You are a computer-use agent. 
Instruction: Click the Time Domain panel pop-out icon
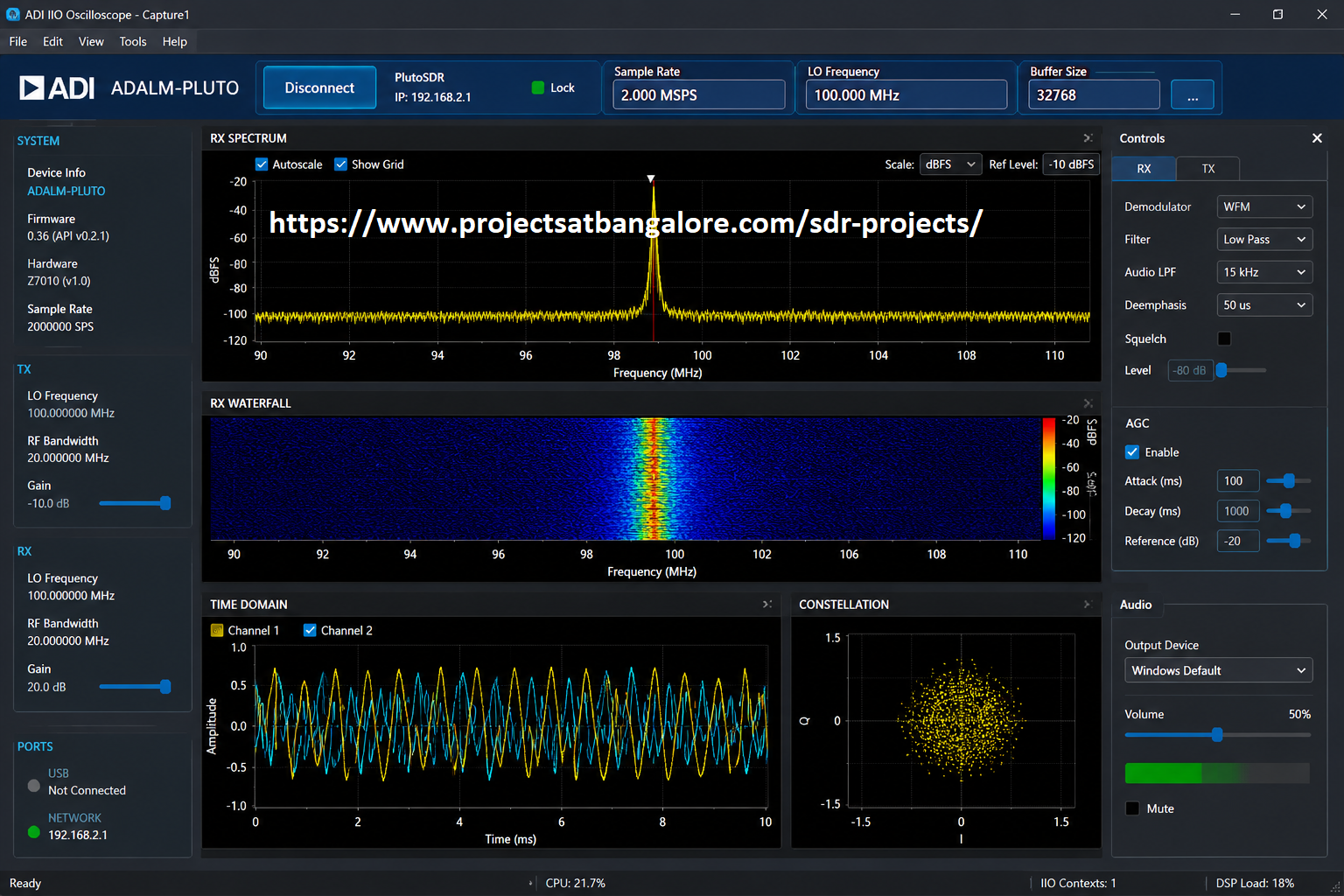(x=766, y=605)
